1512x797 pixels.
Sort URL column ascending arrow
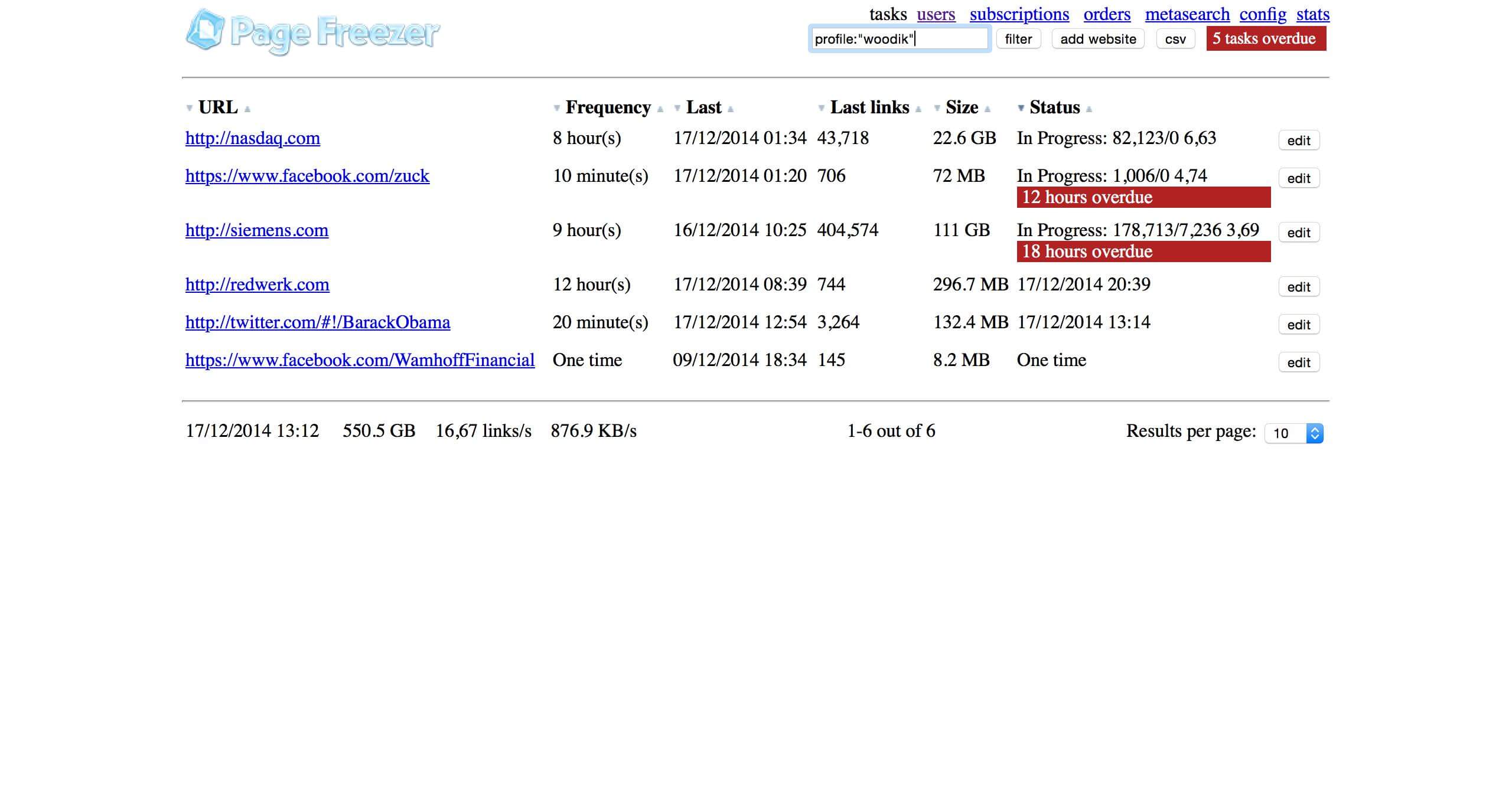(x=247, y=109)
